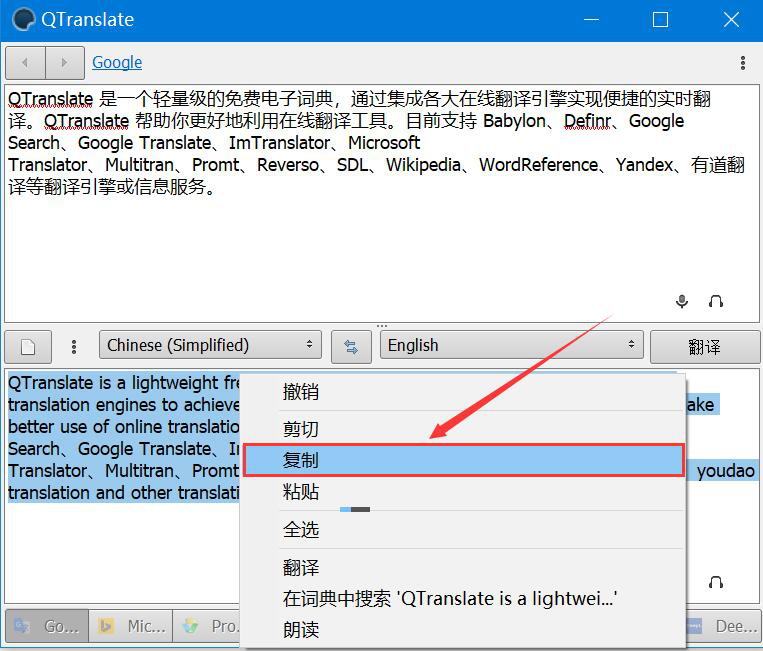Open the English target language dropdown
This screenshot has width=763, height=651.
511,345
